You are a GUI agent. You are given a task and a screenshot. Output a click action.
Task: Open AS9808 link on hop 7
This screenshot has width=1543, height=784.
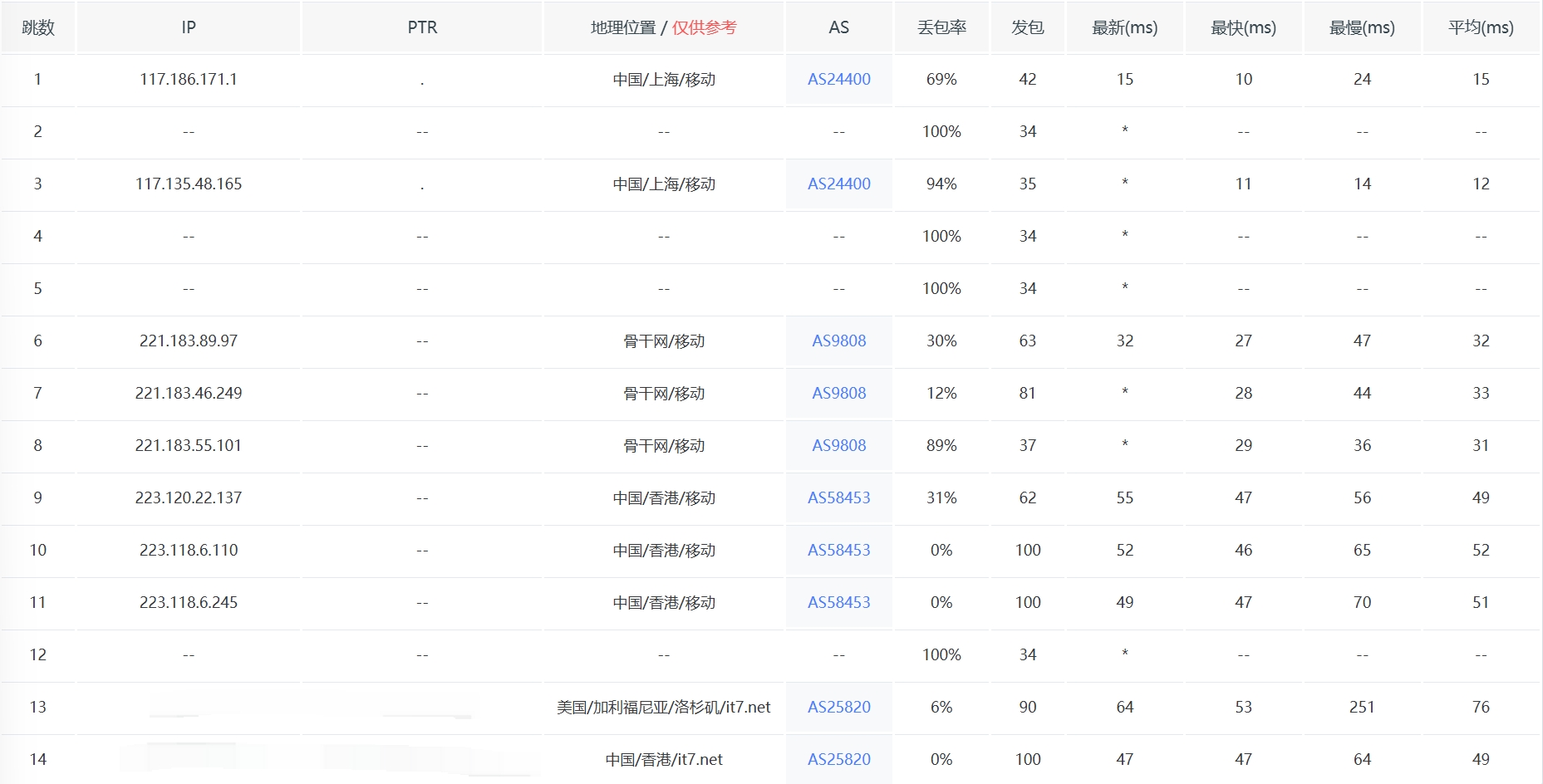pyautogui.click(x=838, y=393)
